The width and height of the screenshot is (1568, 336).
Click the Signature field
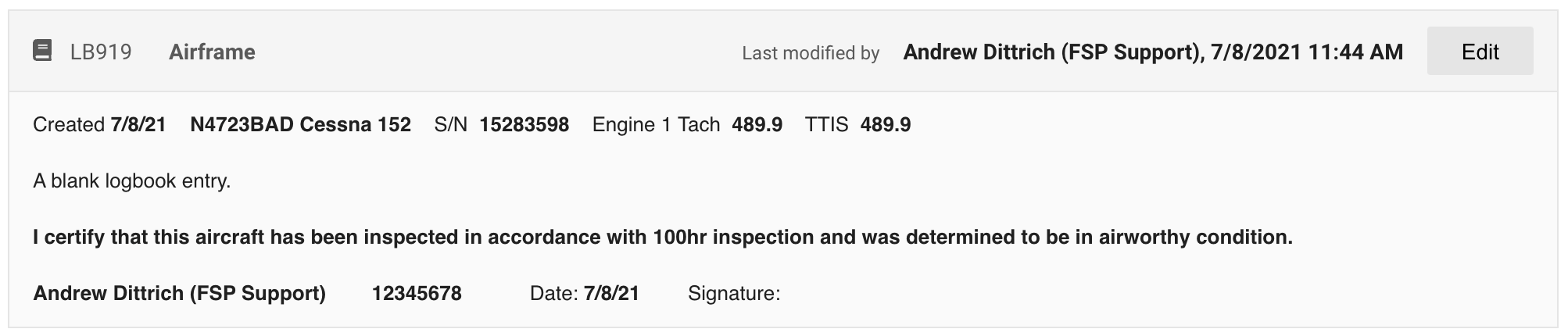[734, 294]
